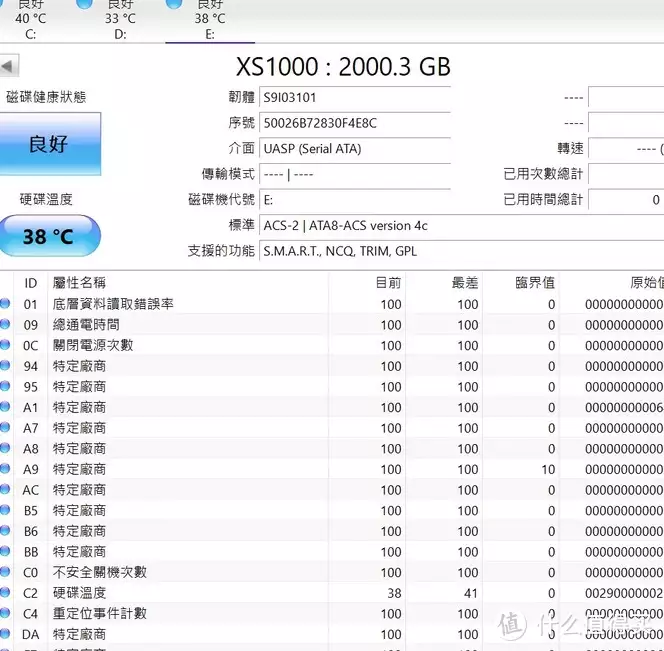Image resolution: width=664 pixels, height=651 pixels.
Task: Select the 底層資料讀取錯誤率 attribute row
Action: [332, 304]
